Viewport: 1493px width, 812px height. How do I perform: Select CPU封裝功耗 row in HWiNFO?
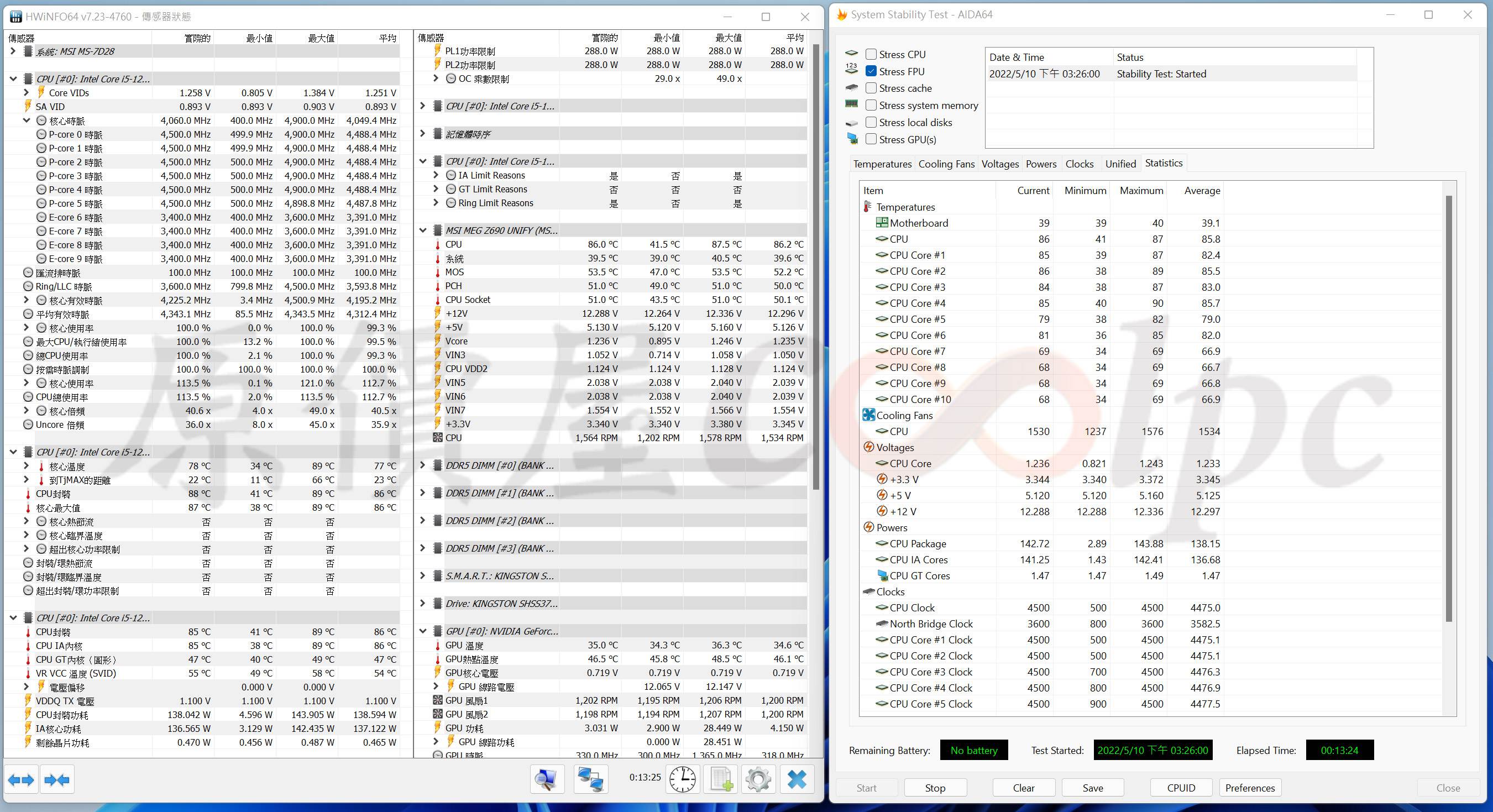(x=202, y=715)
